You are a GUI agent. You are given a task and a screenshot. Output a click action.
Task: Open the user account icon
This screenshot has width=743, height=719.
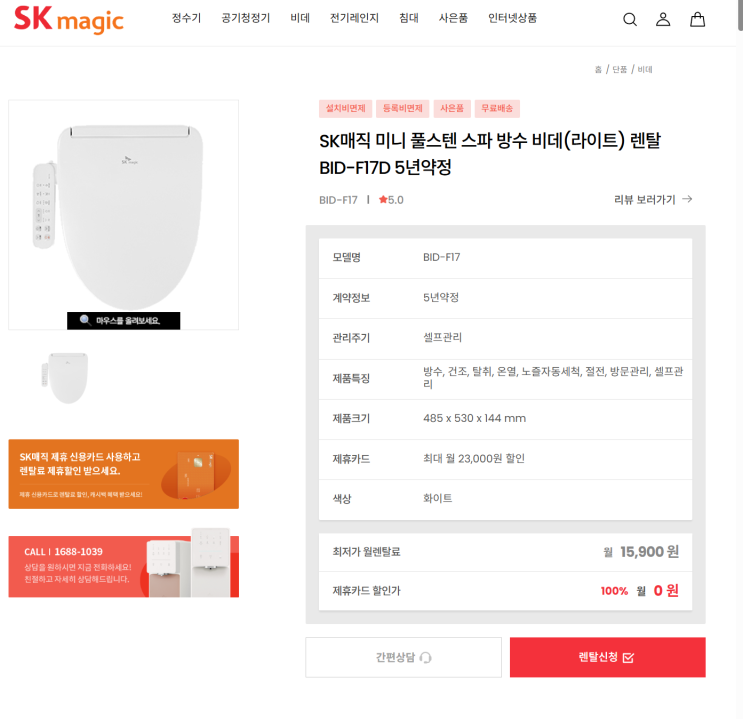tap(663, 19)
